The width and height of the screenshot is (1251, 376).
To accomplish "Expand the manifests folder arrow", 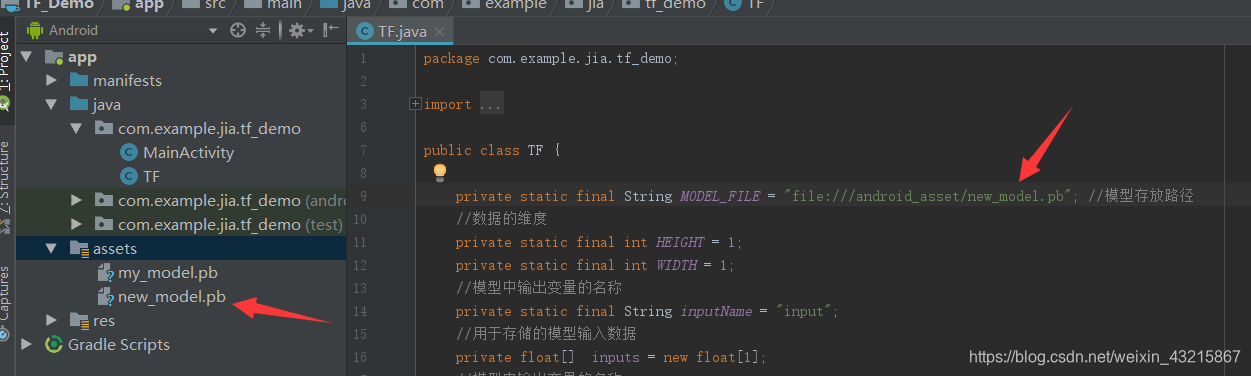I will tap(52, 80).
